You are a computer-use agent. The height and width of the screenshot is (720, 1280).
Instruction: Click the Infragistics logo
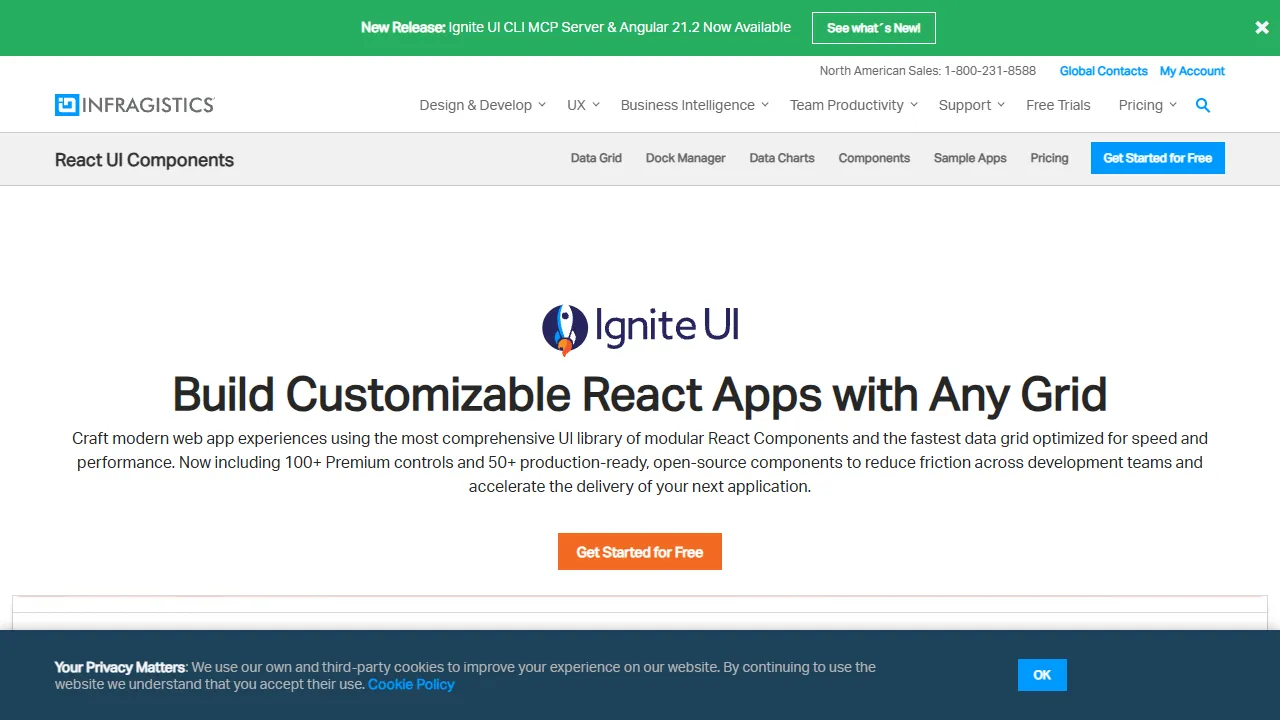[135, 105]
